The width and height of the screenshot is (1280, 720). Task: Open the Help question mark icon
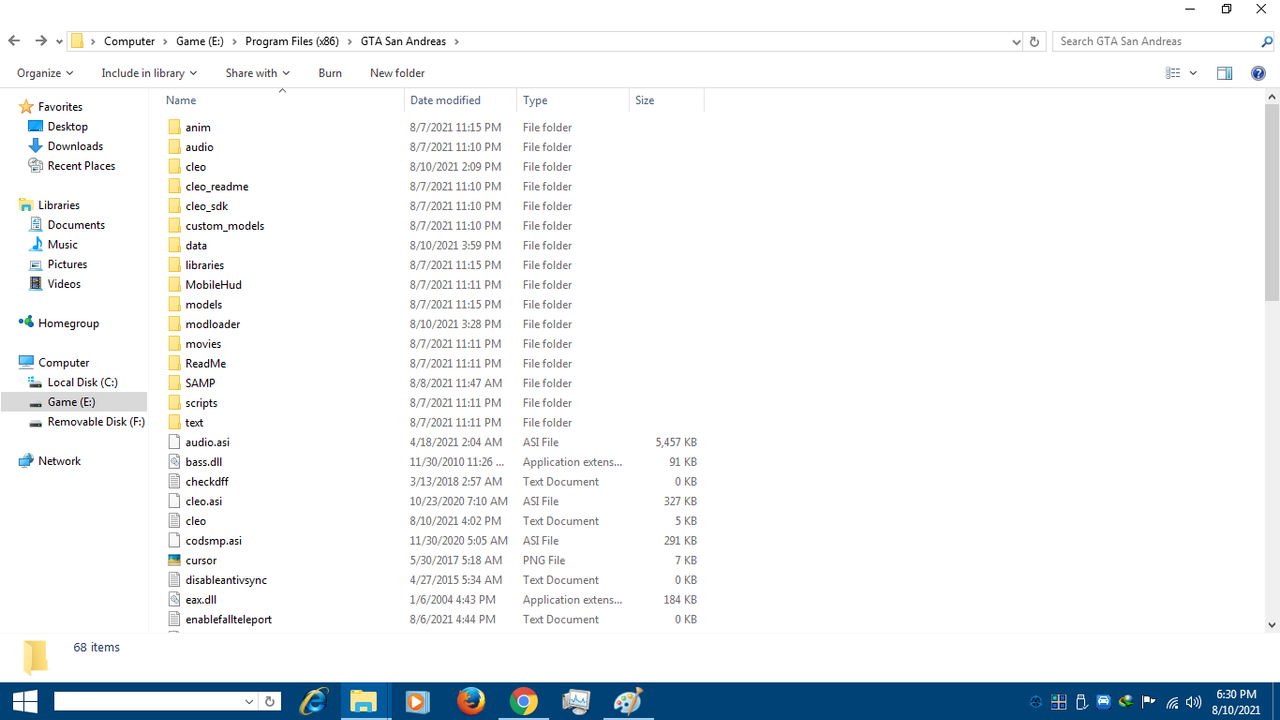click(x=1259, y=73)
